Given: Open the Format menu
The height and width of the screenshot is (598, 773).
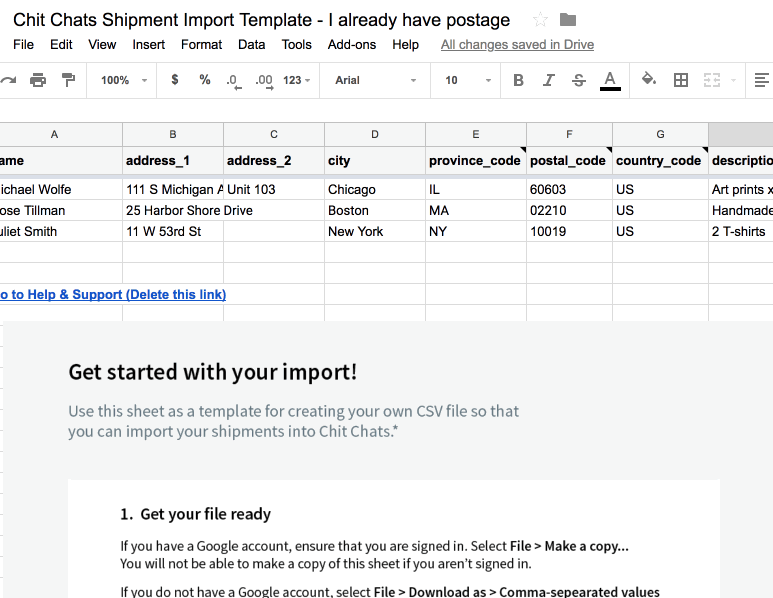Looking at the screenshot, I should coord(201,44).
